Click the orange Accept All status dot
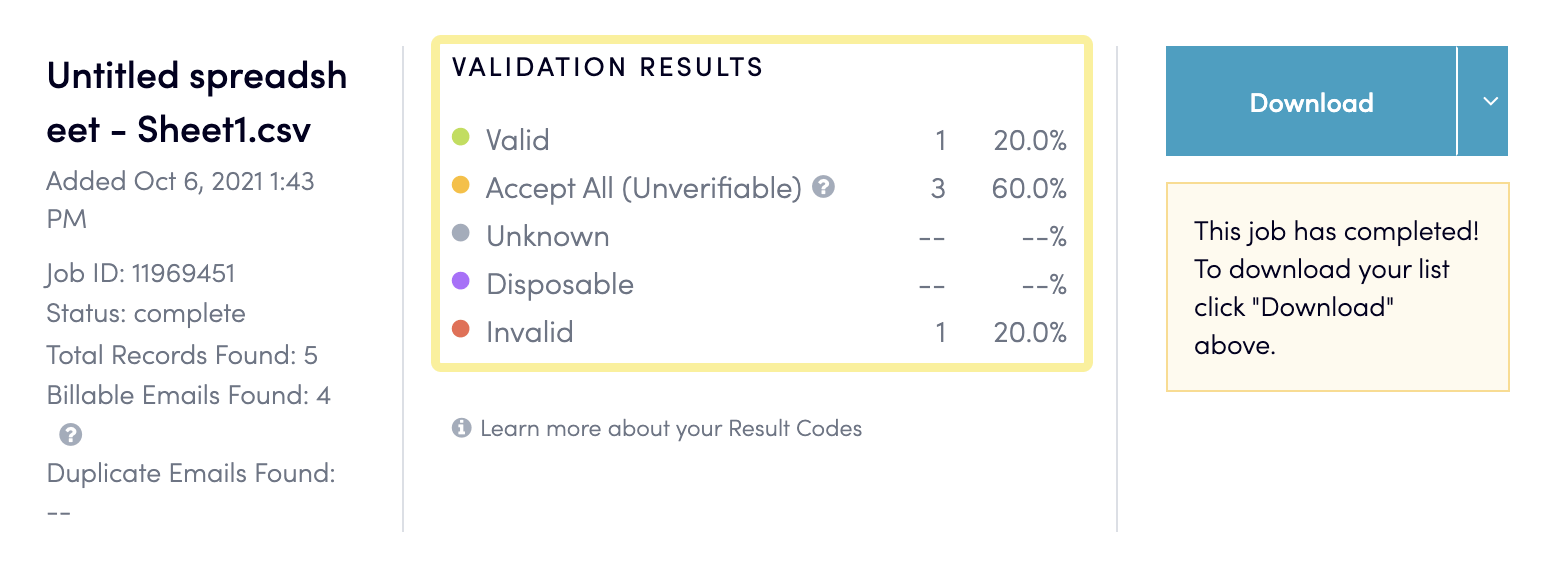Screen dimensions: 1558x580 (463, 188)
